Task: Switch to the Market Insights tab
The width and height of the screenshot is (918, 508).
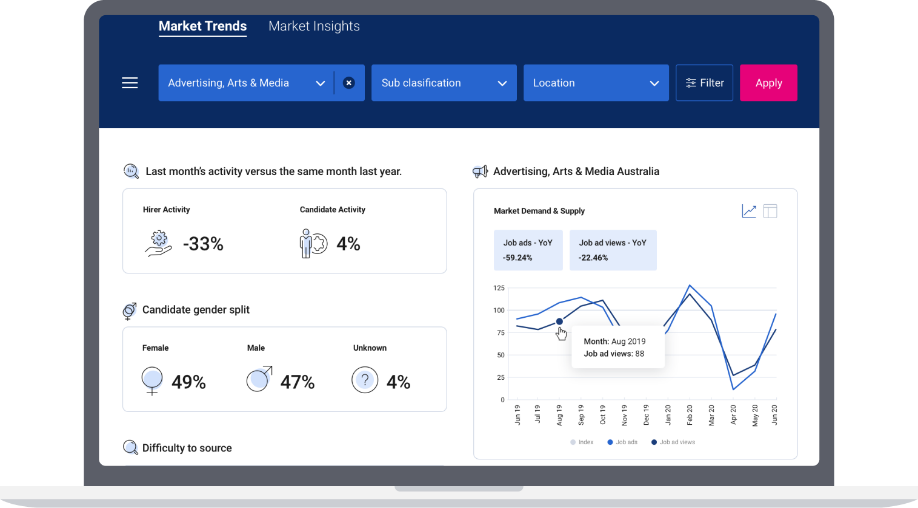Action: tap(314, 27)
